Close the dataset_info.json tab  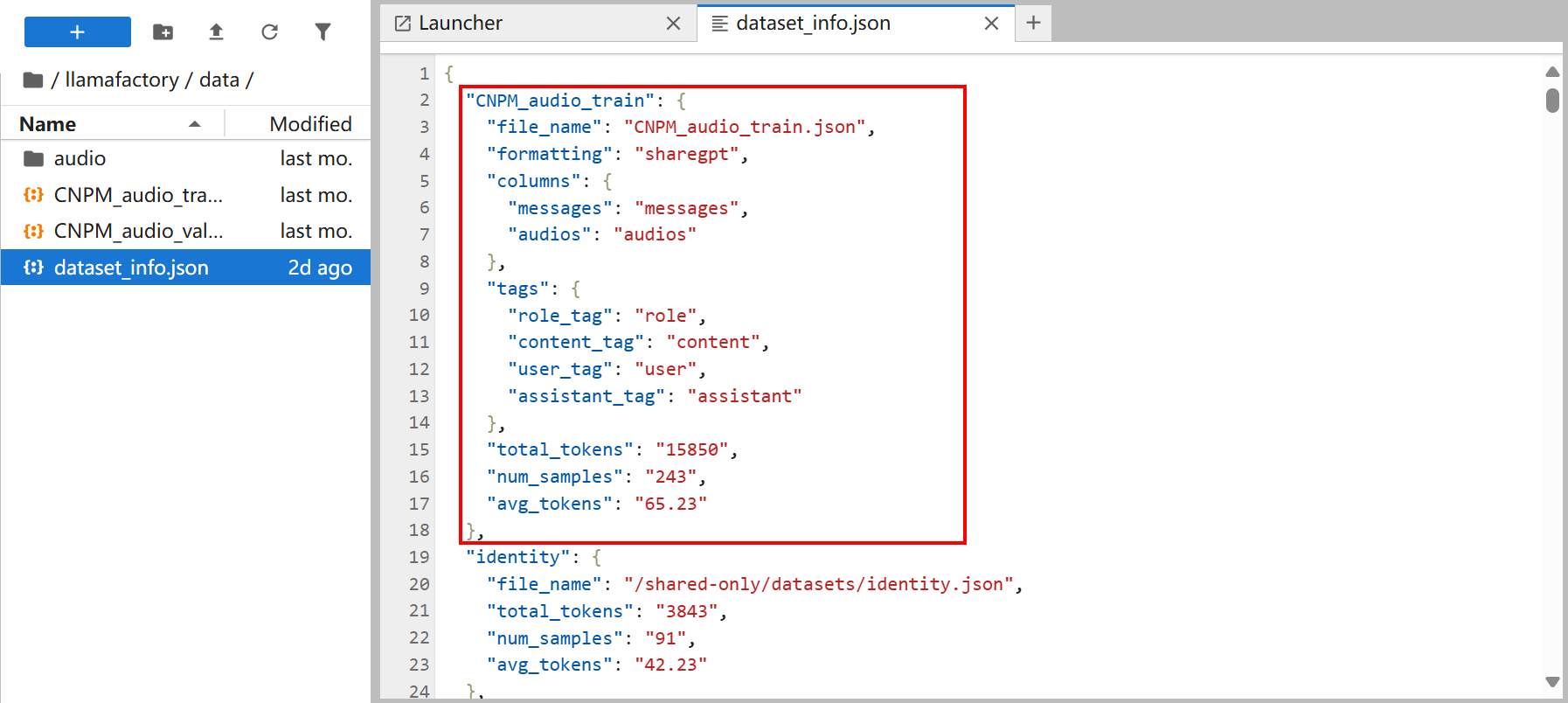pos(991,24)
